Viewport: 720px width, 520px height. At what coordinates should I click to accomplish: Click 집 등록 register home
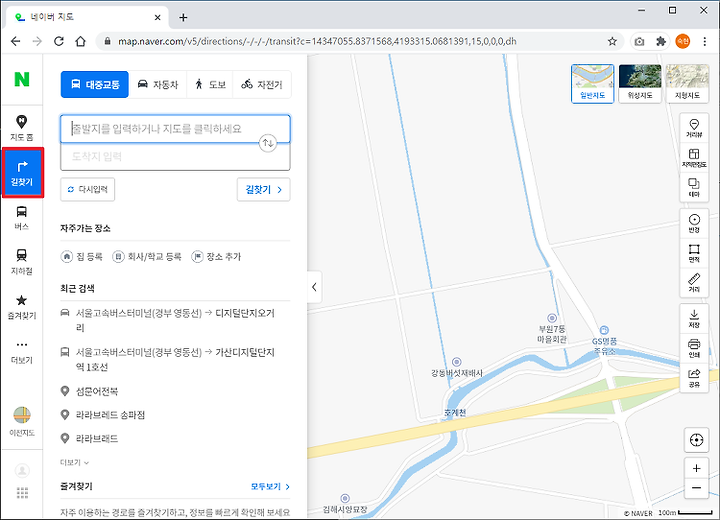pos(82,256)
